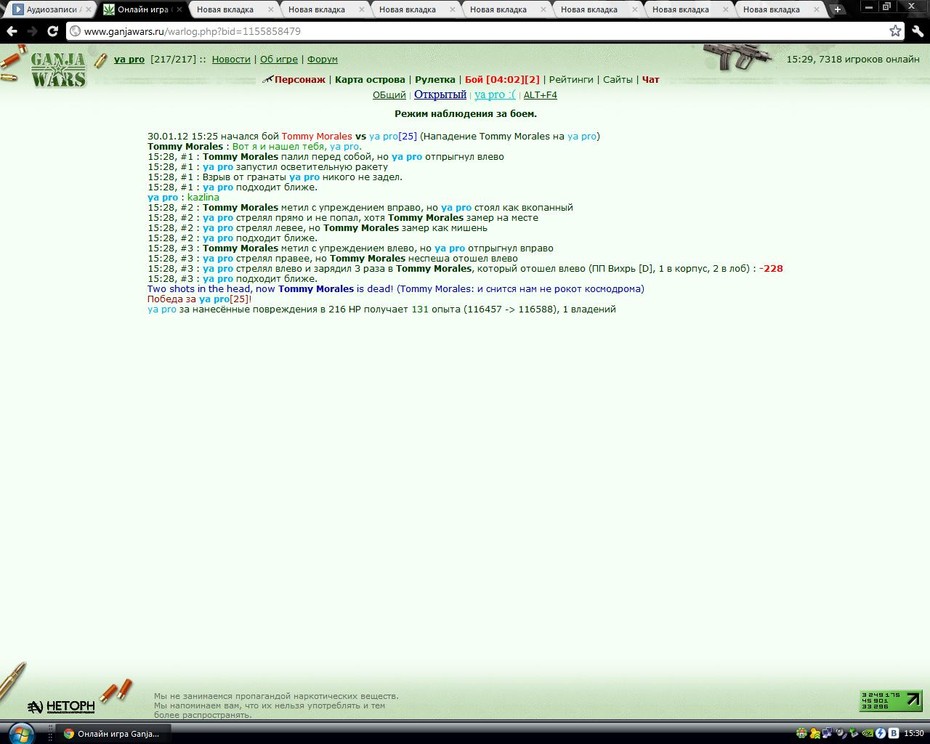Open the Windows Start orb
The height and width of the screenshot is (744, 930).
click(x=21, y=733)
